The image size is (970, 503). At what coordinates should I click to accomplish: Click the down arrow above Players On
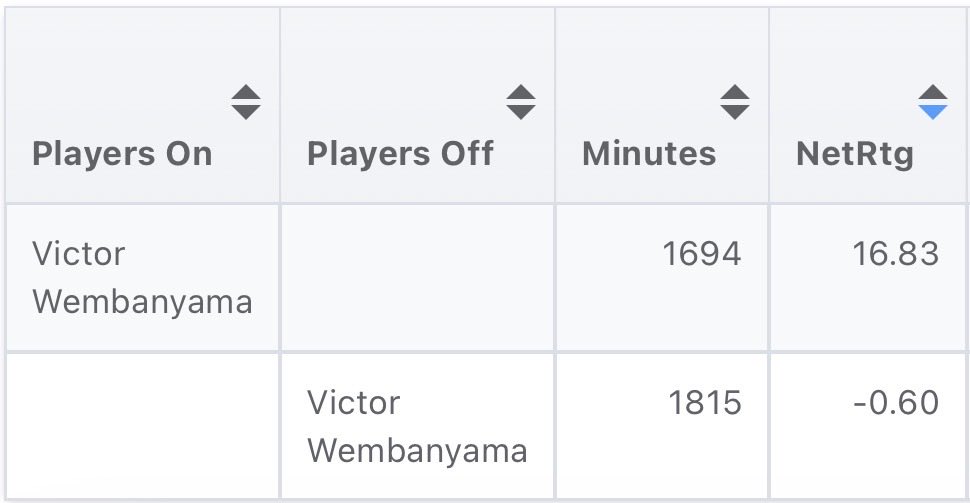[246, 111]
